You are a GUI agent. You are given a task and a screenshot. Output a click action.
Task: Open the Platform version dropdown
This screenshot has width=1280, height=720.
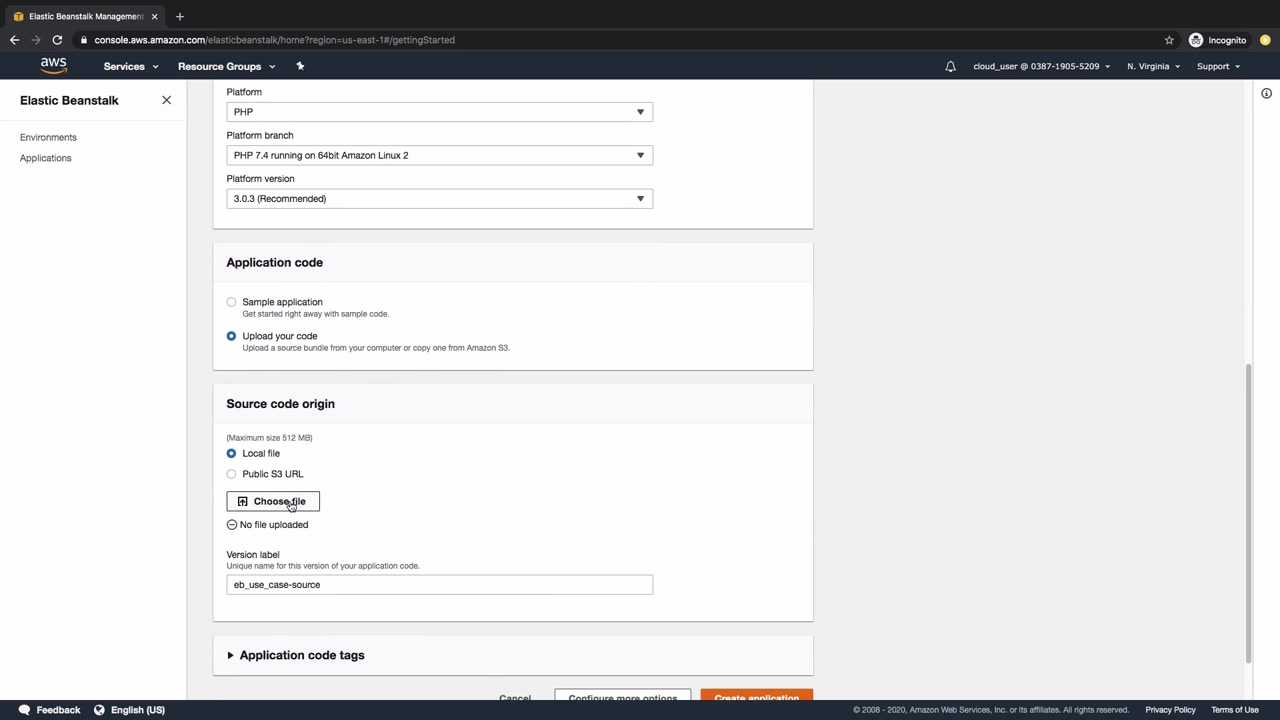click(x=439, y=198)
